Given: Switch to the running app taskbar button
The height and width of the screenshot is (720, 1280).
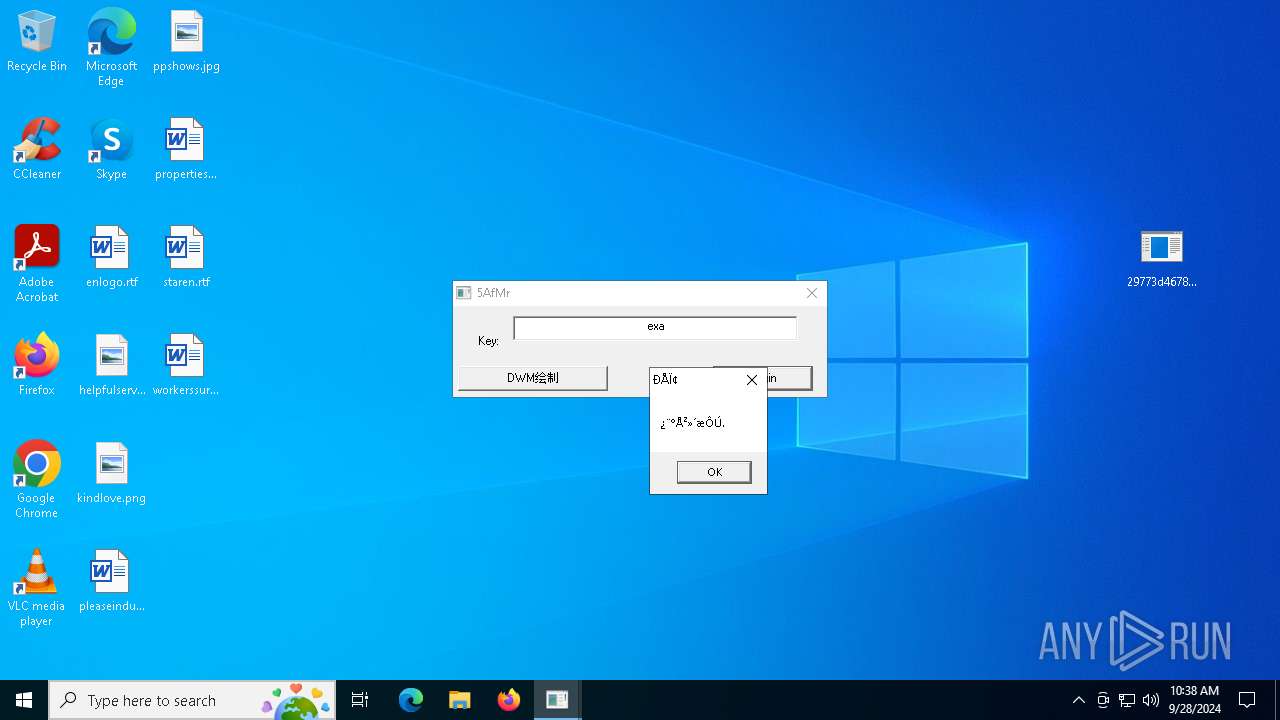Looking at the screenshot, I should (x=557, y=700).
